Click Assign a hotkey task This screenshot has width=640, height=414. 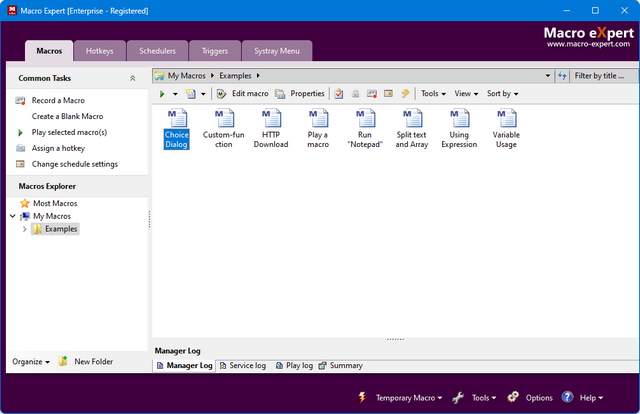[x=58, y=148]
